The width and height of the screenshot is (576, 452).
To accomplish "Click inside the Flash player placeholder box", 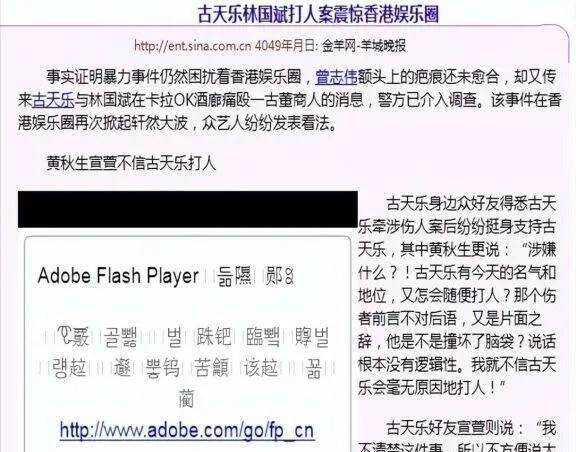I will [188, 344].
